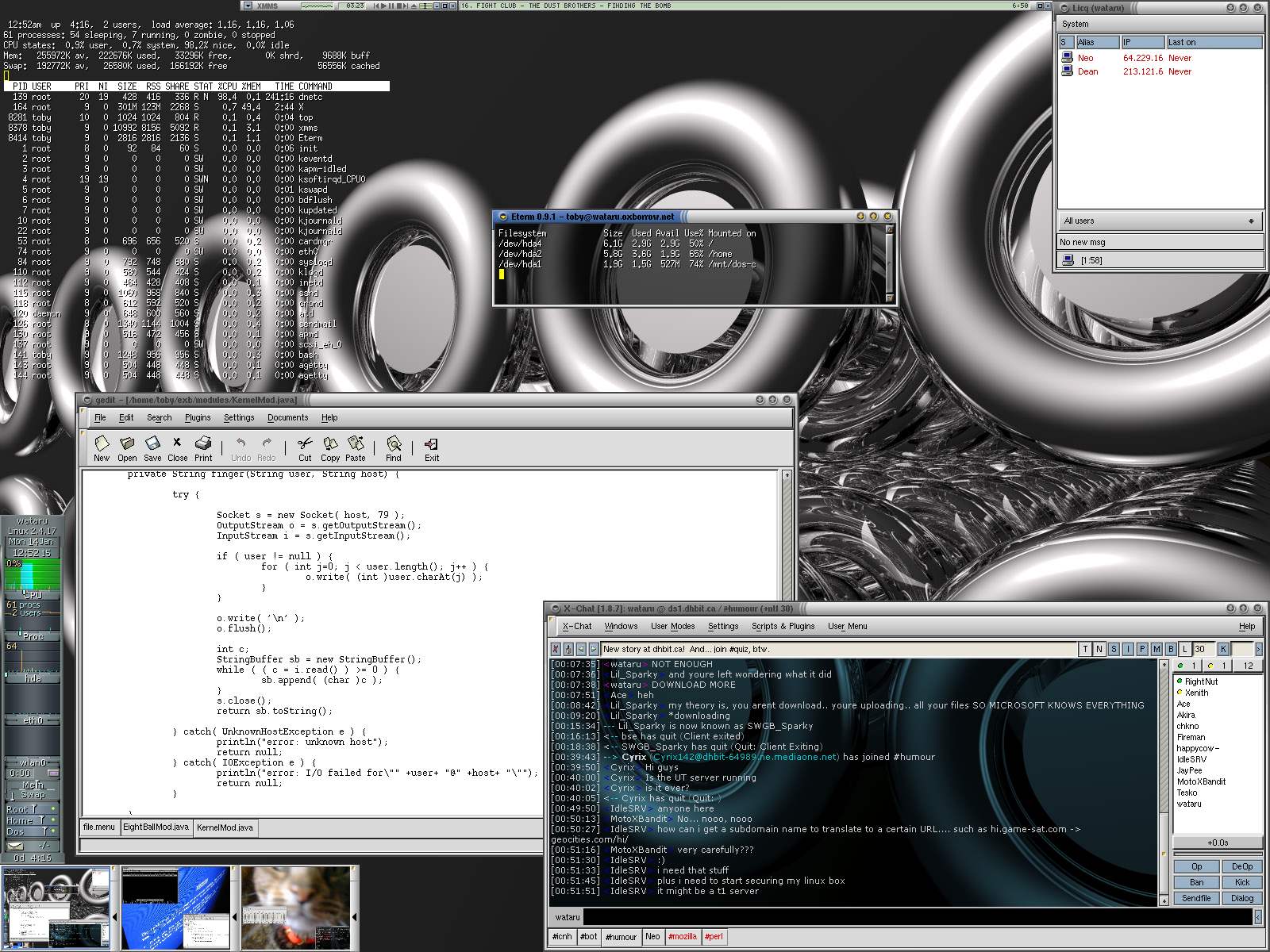Image resolution: width=1270 pixels, height=952 pixels.
Task: Click the X-Chat channel limit field showing 30
Action: coord(1203,649)
